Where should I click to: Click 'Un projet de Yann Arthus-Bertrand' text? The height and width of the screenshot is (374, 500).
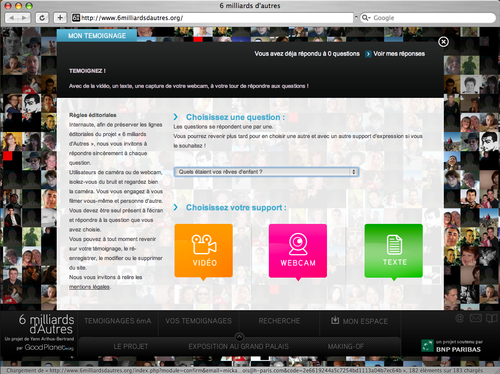pos(39,339)
